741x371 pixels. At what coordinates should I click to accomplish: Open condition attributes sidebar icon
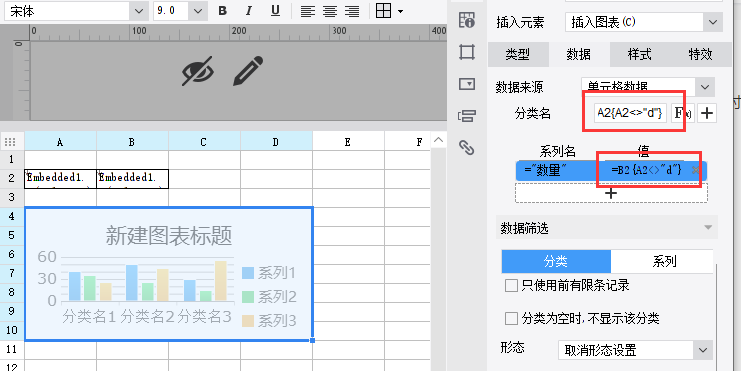click(x=467, y=116)
